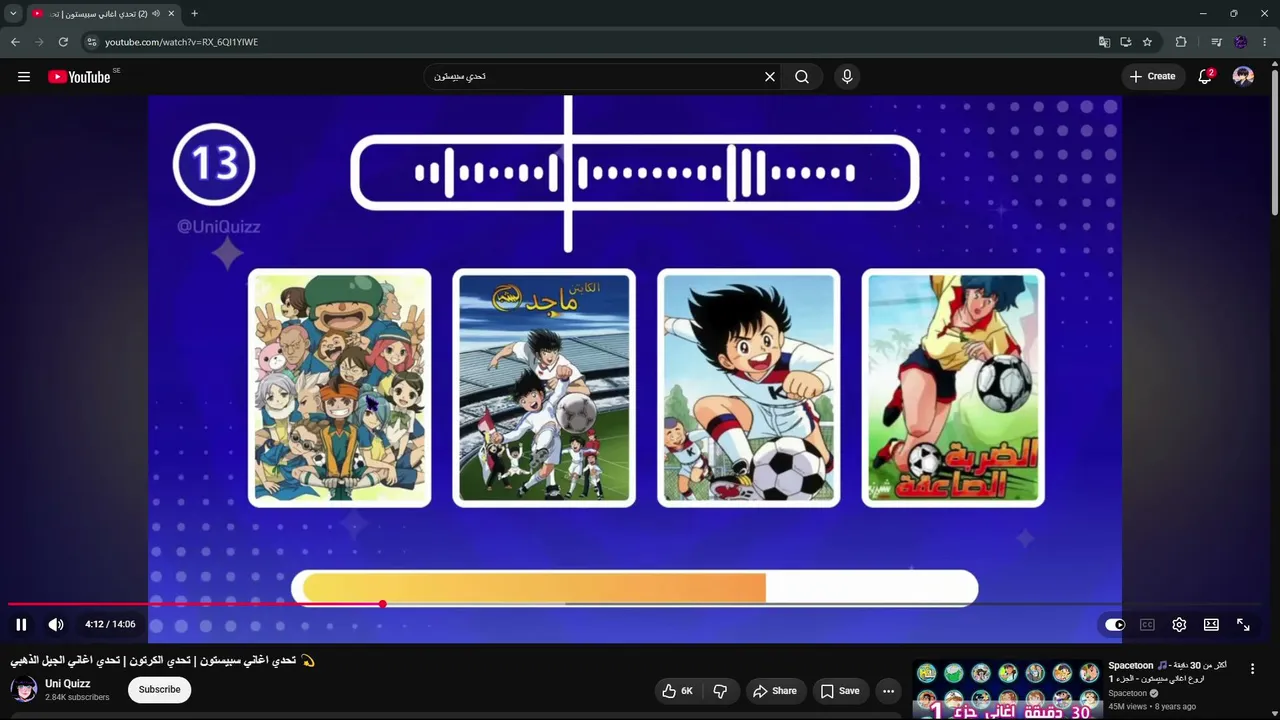Open the YouTube notifications bell
The image size is (1280, 720).
click(x=1205, y=77)
